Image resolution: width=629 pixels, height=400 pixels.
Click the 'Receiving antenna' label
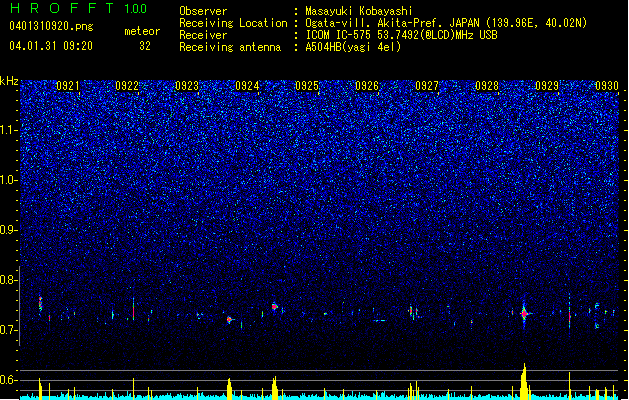click(x=230, y=47)
